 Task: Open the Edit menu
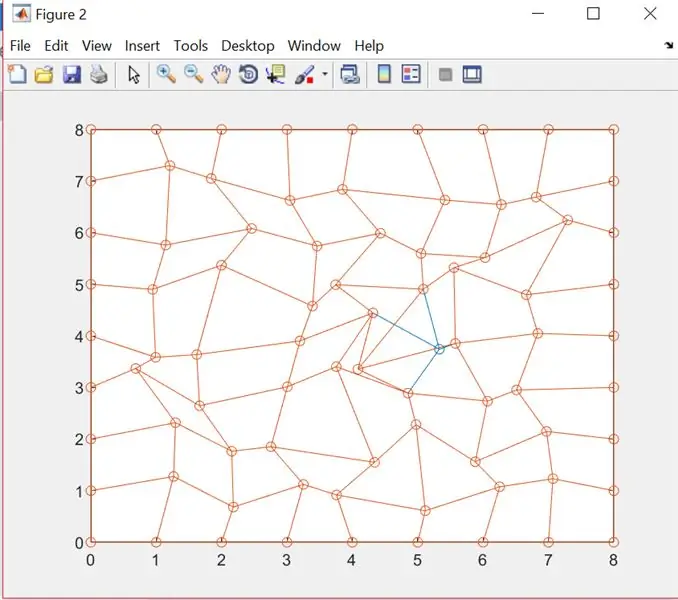point(56,46)
